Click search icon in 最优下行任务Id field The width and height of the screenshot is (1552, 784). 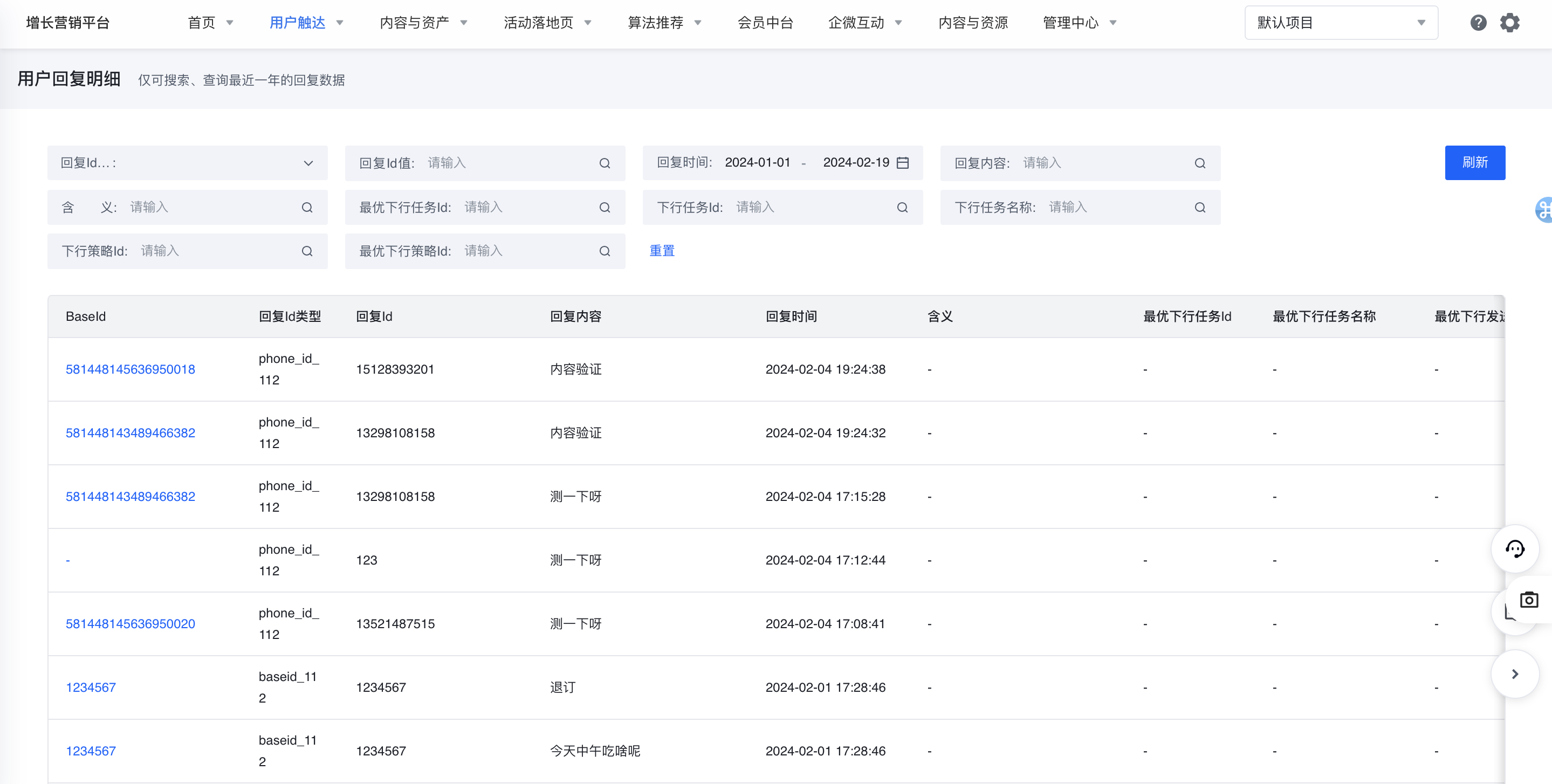[x=605, y=207]
